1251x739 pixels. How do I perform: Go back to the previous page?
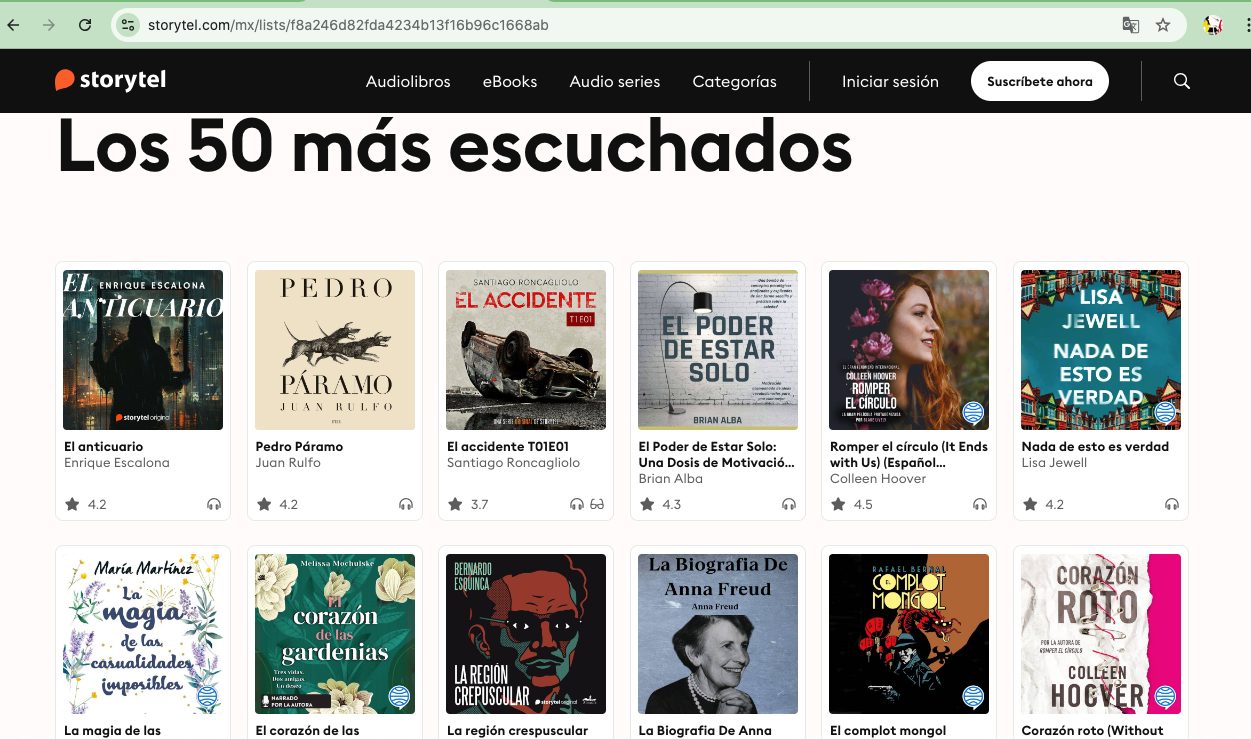(x=13, y=25)
